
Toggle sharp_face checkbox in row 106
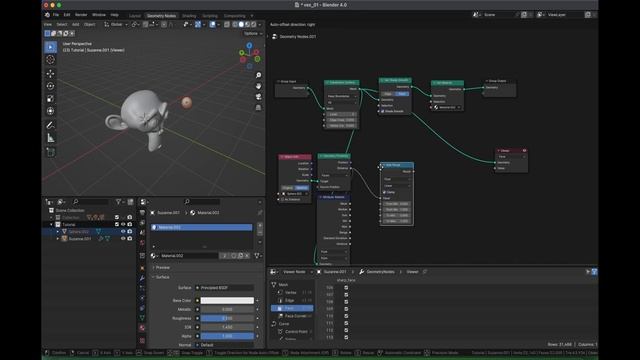[346, 287]
